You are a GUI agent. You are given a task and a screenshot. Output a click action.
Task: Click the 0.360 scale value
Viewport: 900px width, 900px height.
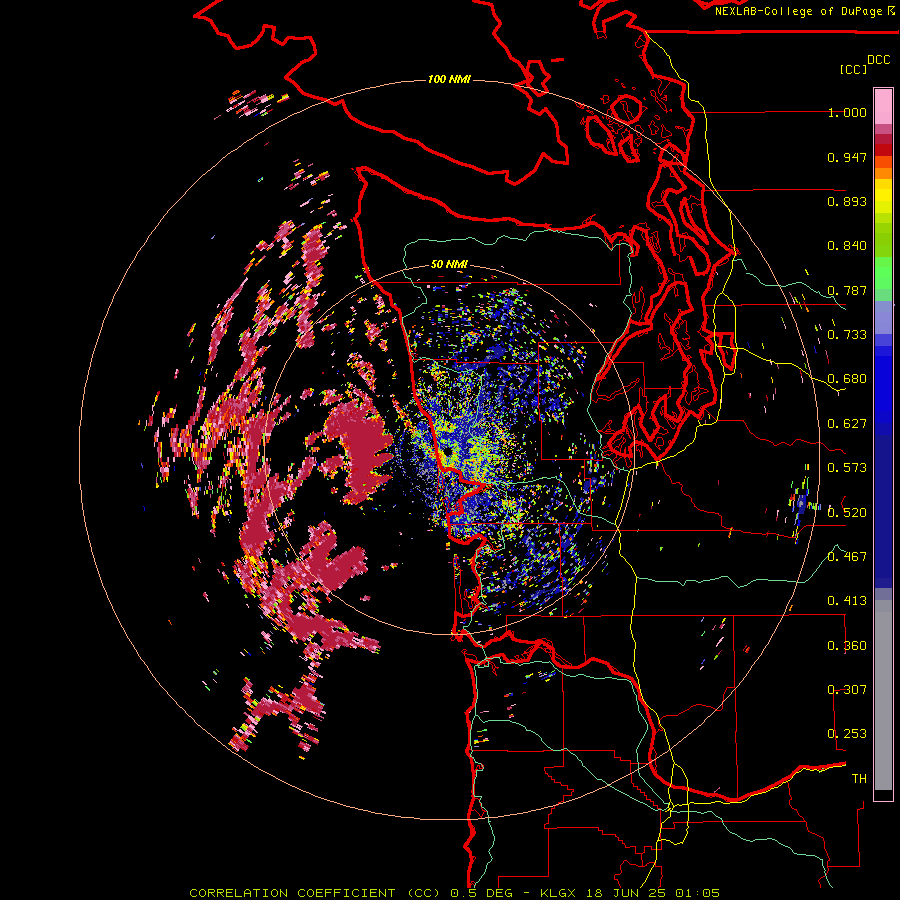pyautogui.click(x=847, y=646)
